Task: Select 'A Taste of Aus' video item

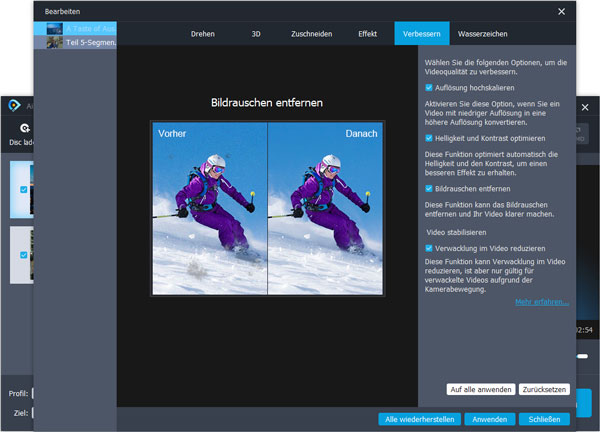Action: pos(75,29)
